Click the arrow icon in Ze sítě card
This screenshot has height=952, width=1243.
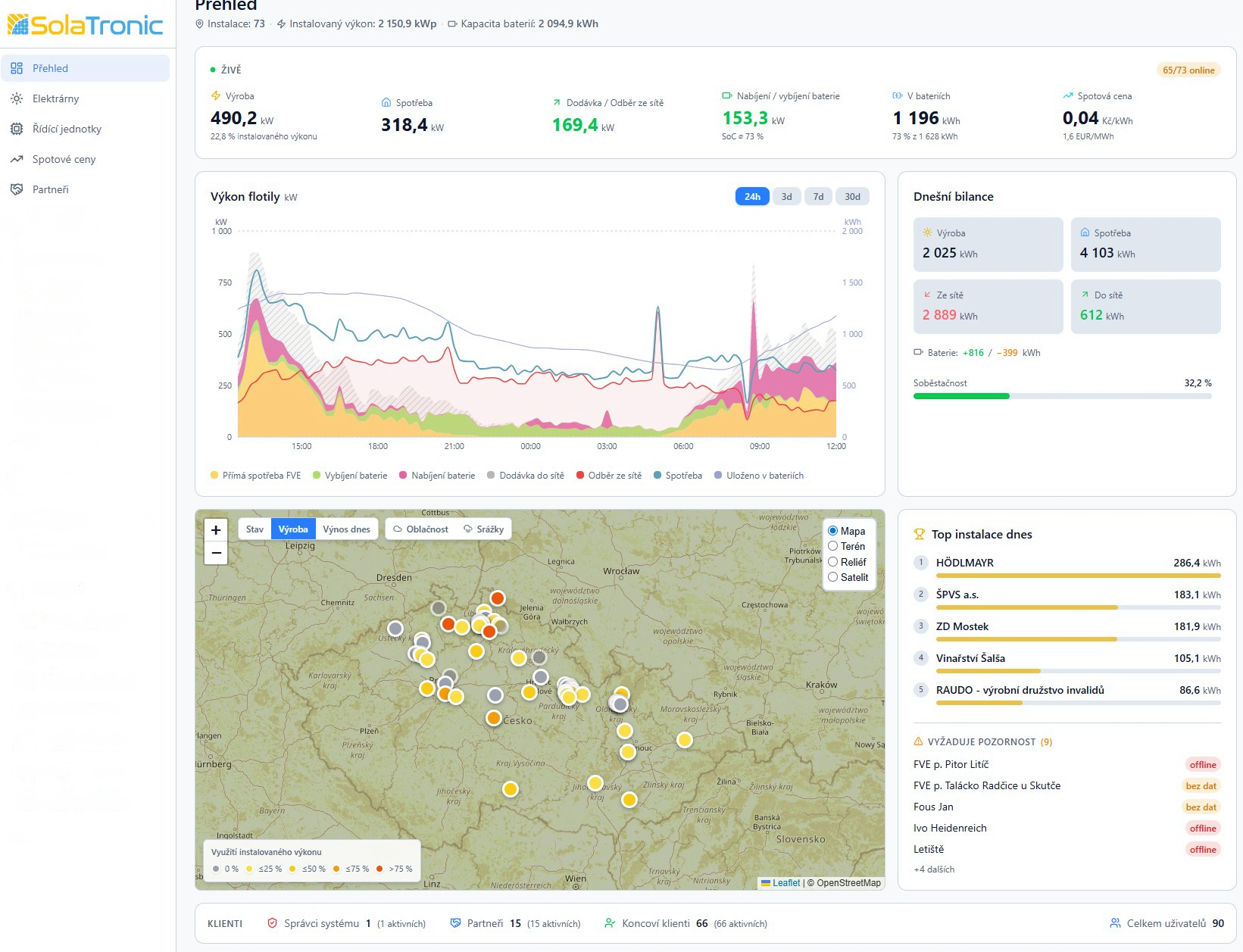tap(927, 295)
